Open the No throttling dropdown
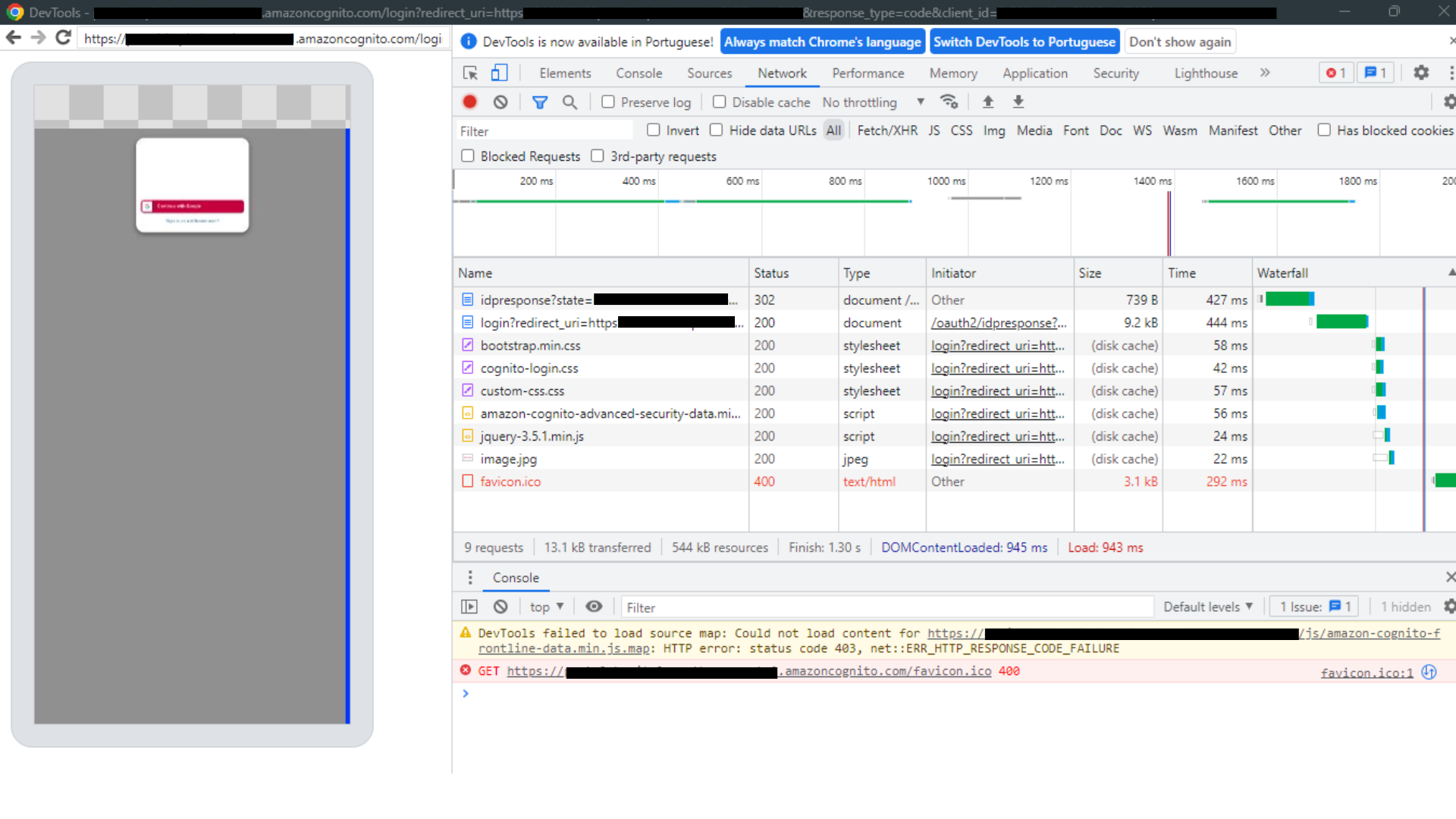The width and height of the screenshot is (1456, 819). tap(872, 102)
